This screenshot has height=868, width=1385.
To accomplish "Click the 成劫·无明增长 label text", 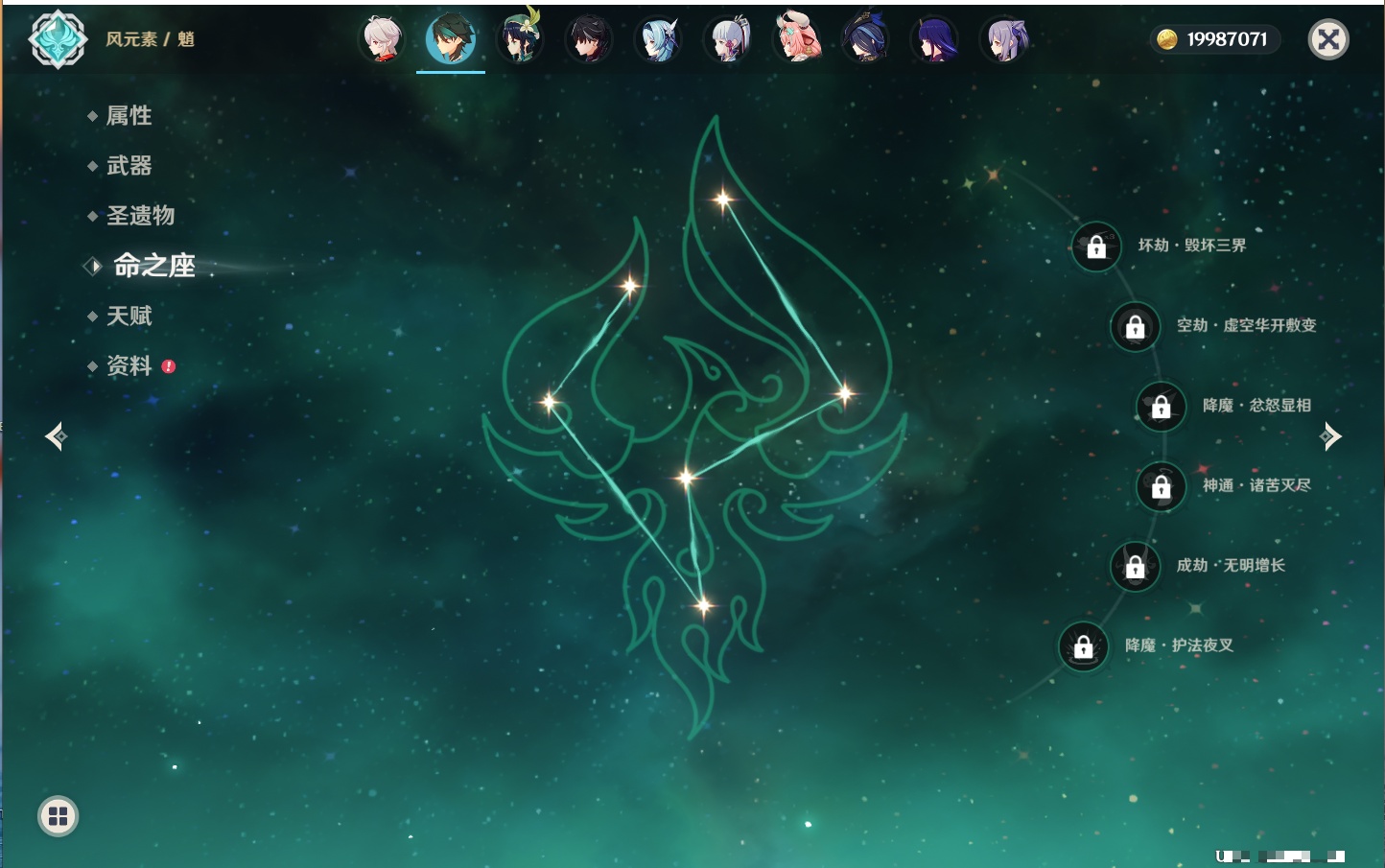I will 1231,565.
